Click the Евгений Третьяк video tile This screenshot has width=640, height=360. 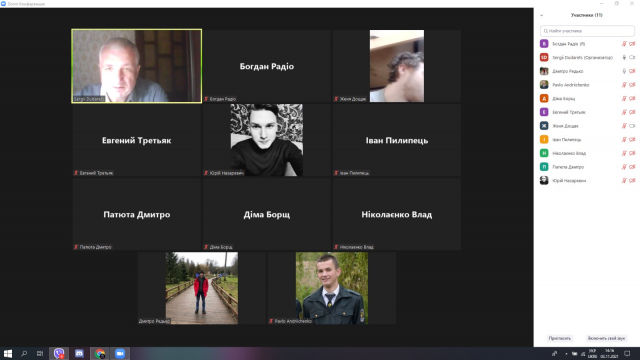point(137,140)
